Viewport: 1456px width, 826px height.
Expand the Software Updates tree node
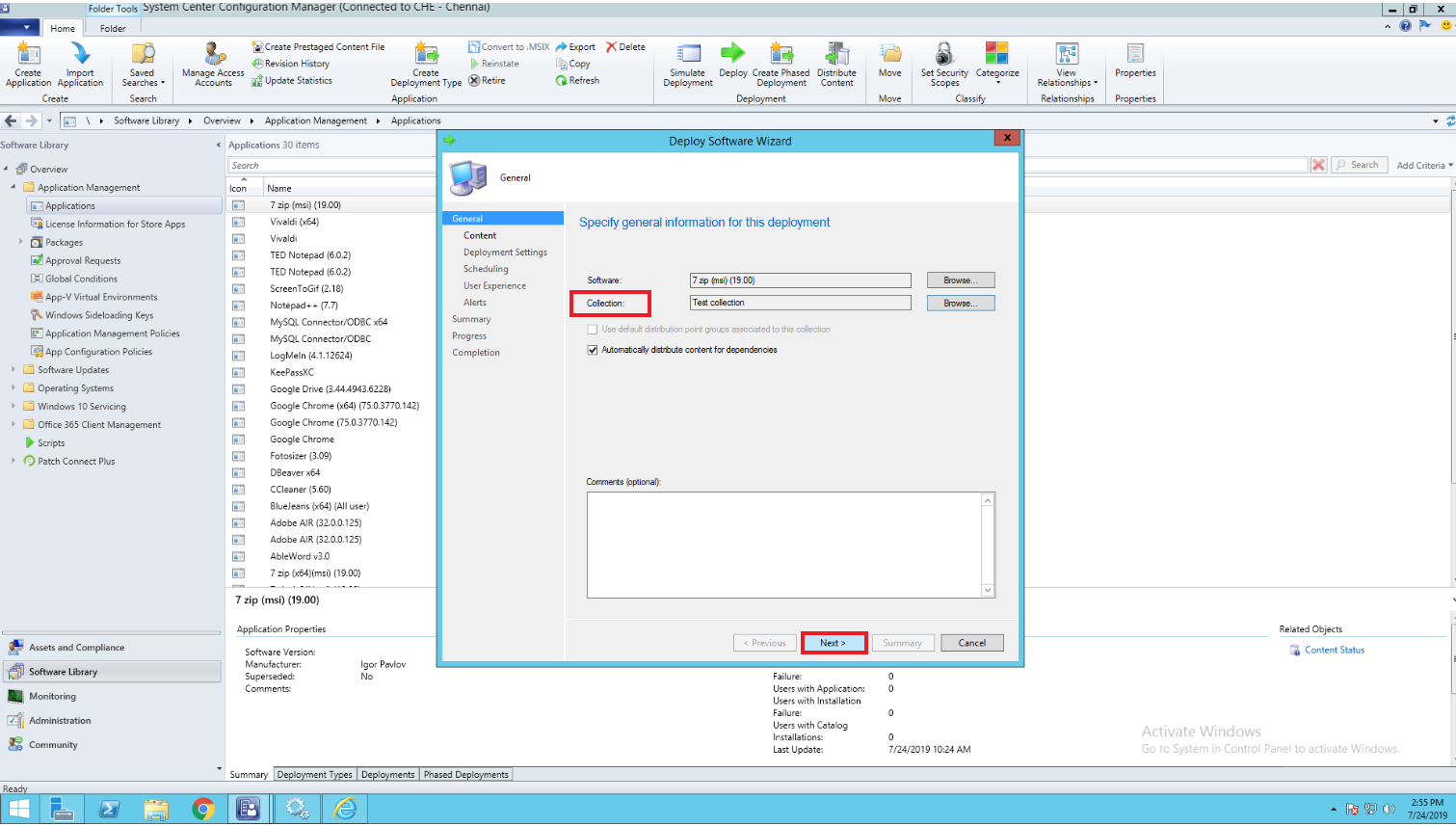(12, 369)
